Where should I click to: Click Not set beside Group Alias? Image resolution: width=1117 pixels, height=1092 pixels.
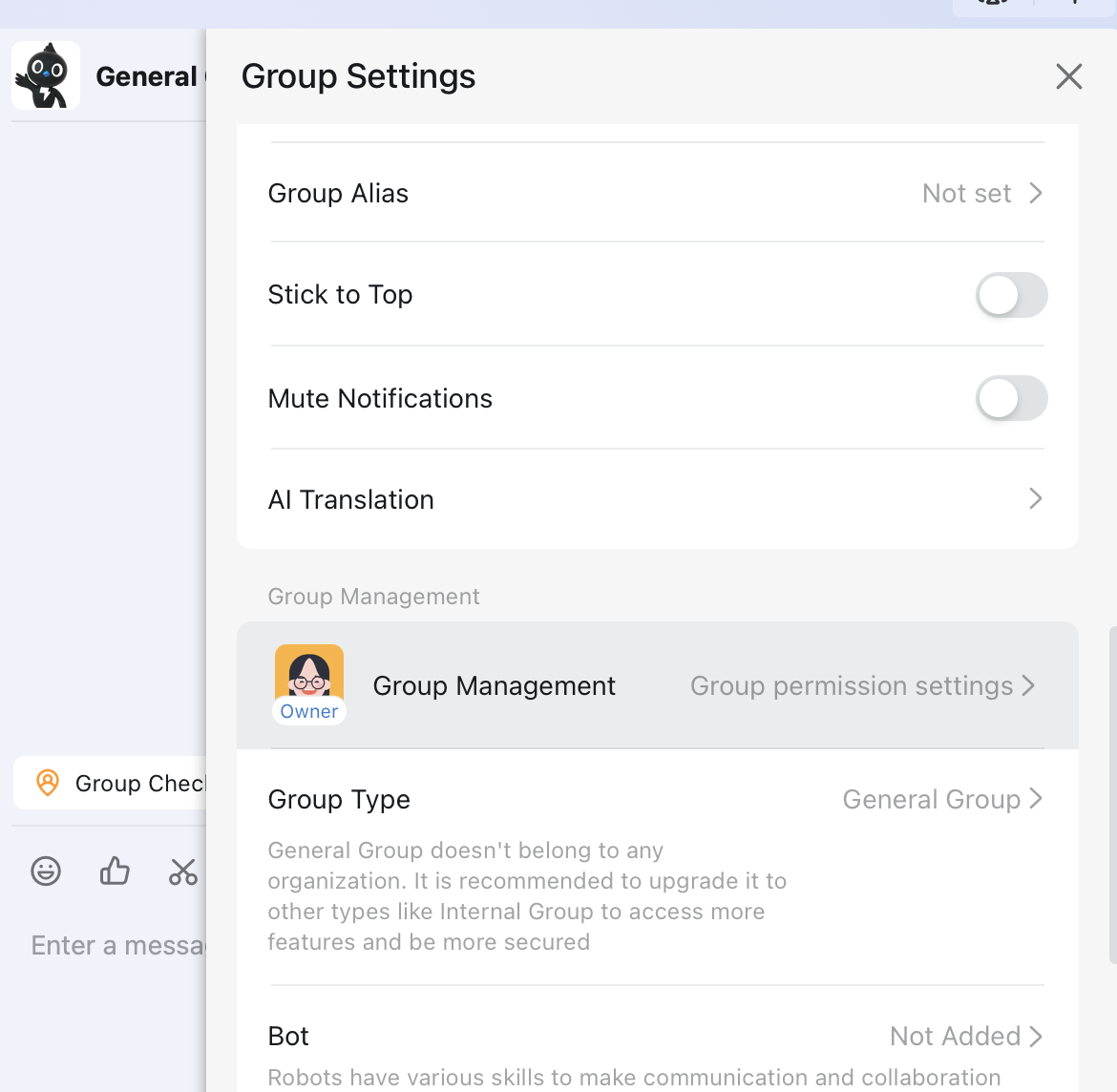point(966,193)
